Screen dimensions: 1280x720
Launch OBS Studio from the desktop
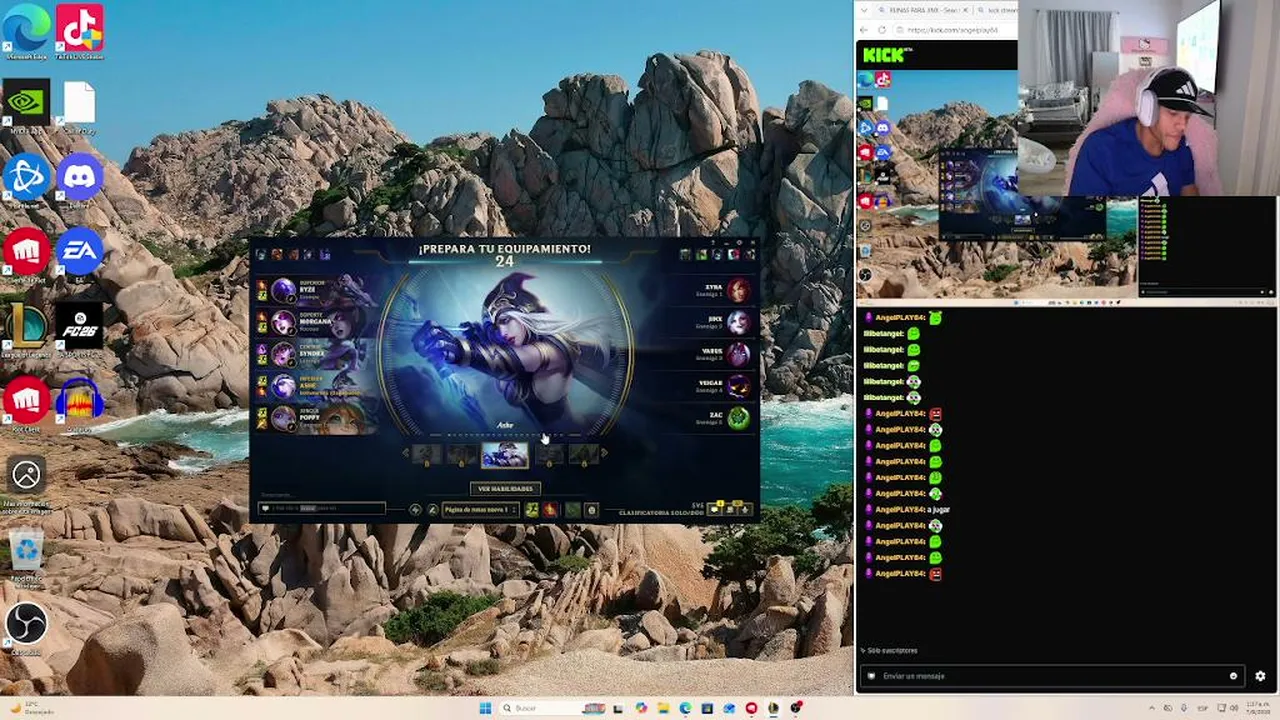tap(26, 628)
